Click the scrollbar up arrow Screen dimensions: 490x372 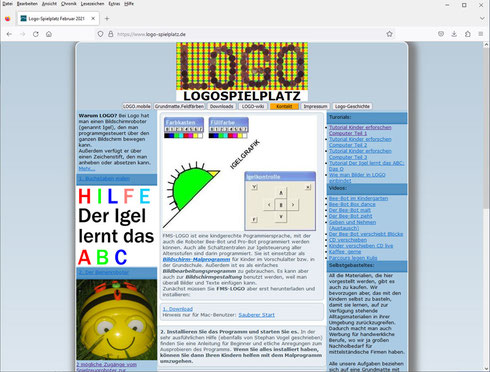pyautogui.click(x=486, y=45)
